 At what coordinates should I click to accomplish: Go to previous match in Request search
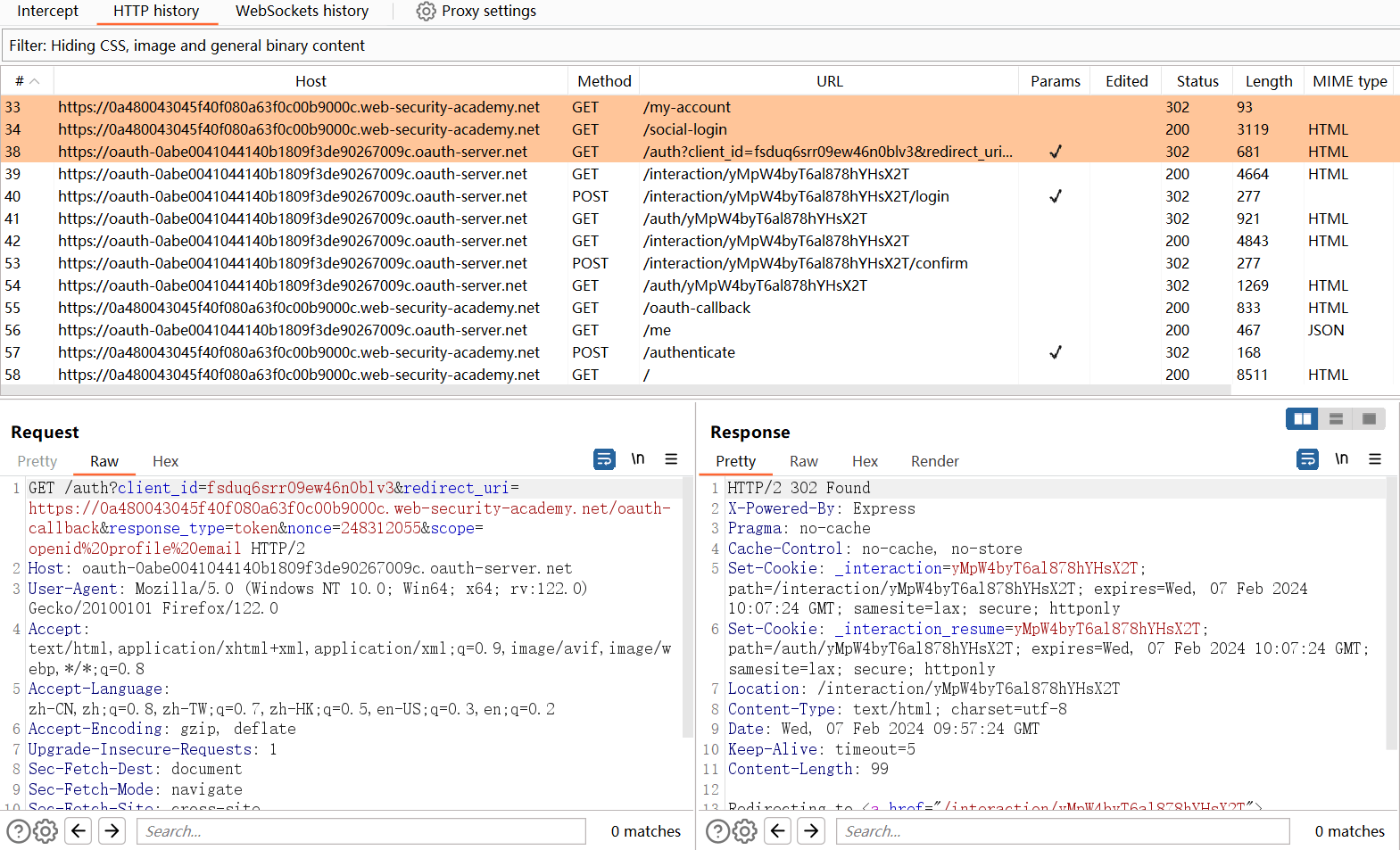click(79, 831)
